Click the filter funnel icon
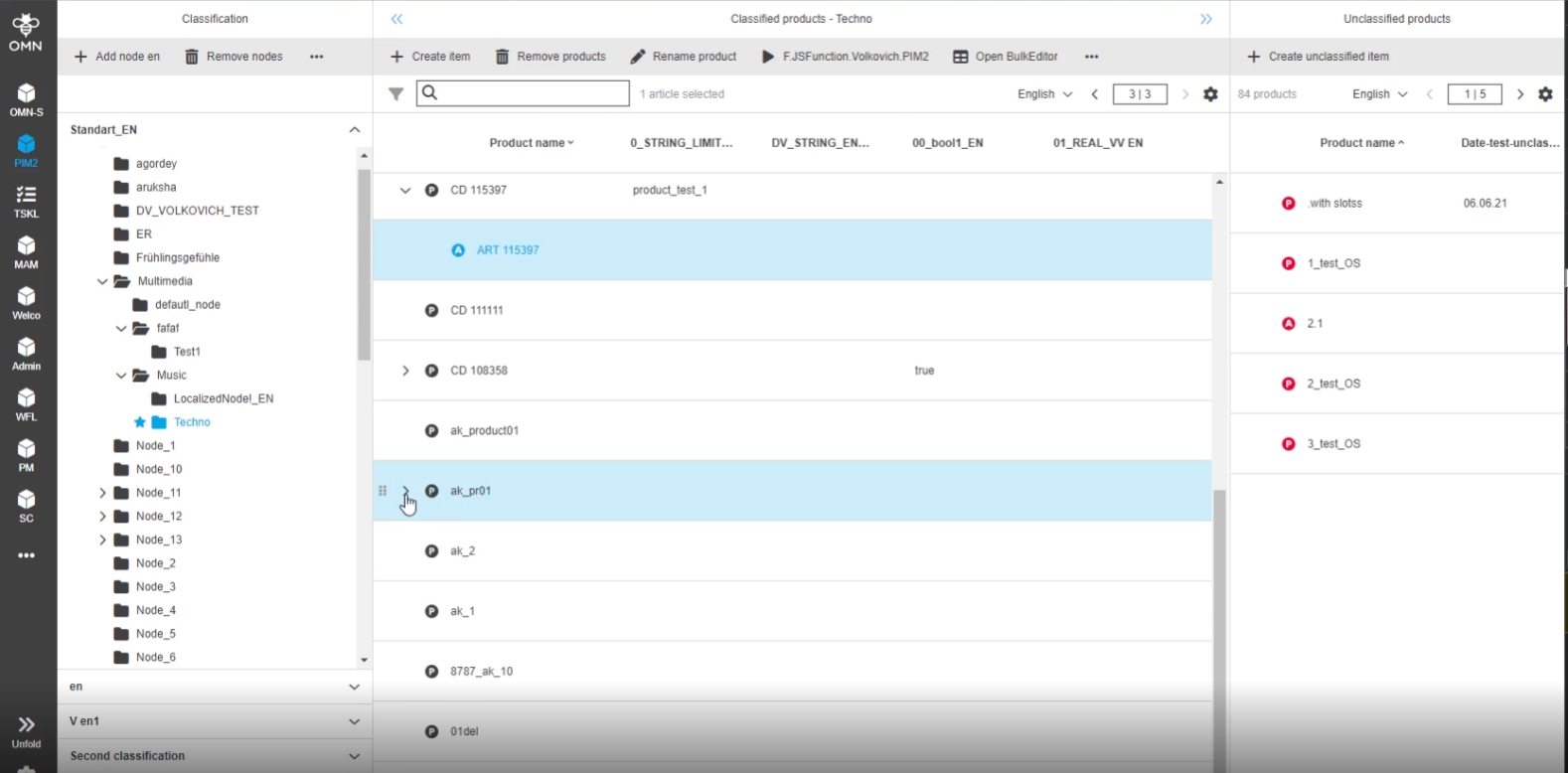1568x773 pixels. (395, 94)
